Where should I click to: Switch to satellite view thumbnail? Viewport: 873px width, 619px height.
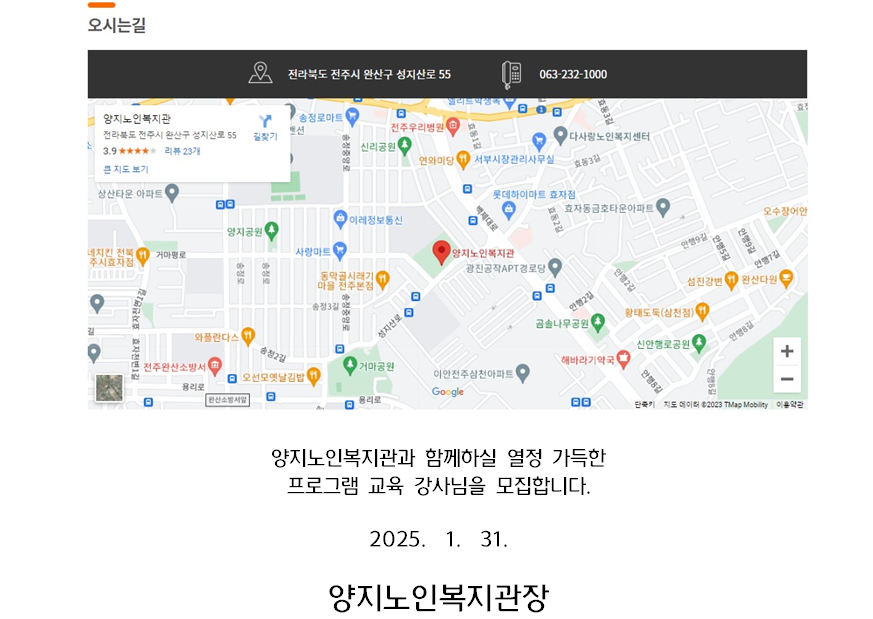109,387
